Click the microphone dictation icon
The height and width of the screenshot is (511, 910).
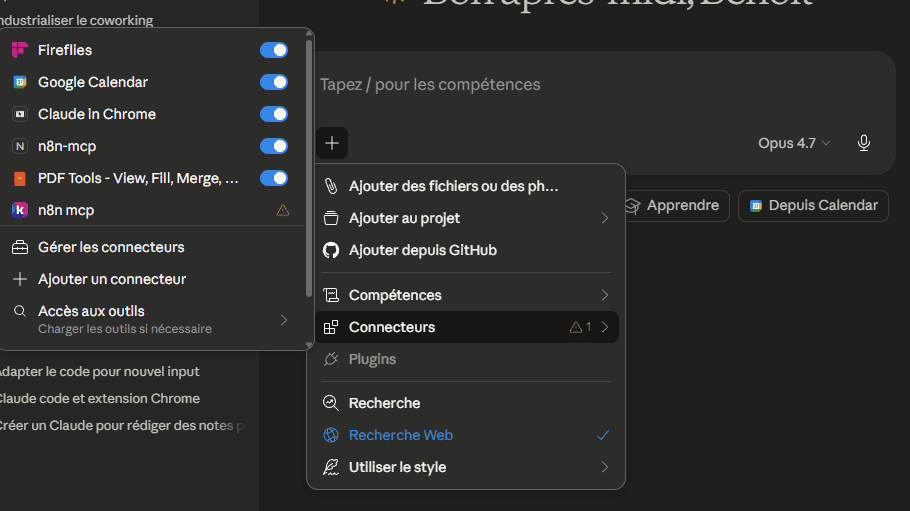click(864, 143)
